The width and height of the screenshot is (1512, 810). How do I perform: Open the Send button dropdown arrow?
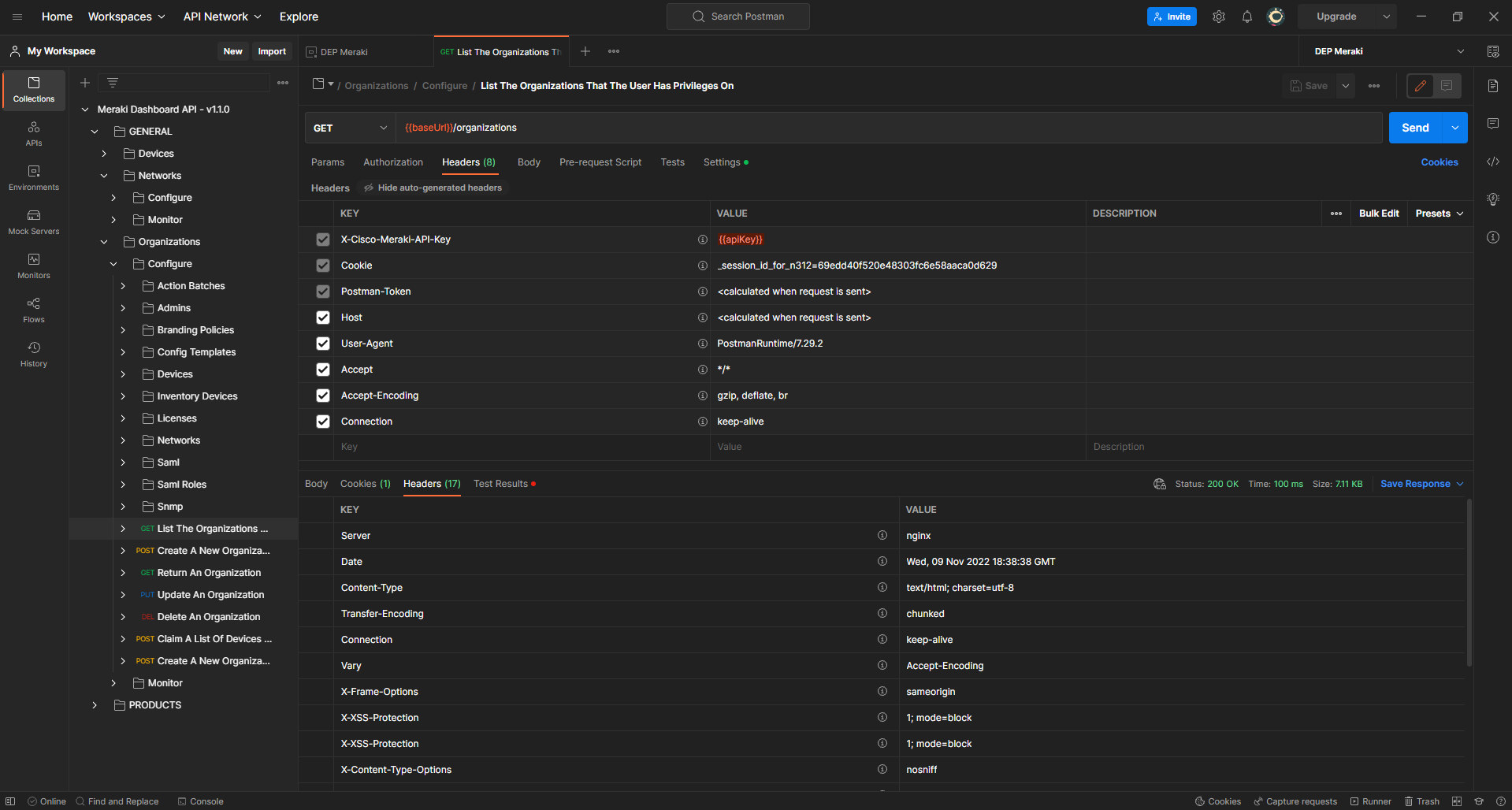[1454, 128]
